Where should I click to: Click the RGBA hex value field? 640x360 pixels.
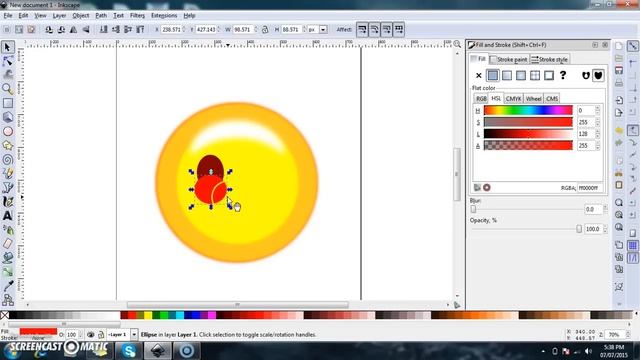click(589, 188)
